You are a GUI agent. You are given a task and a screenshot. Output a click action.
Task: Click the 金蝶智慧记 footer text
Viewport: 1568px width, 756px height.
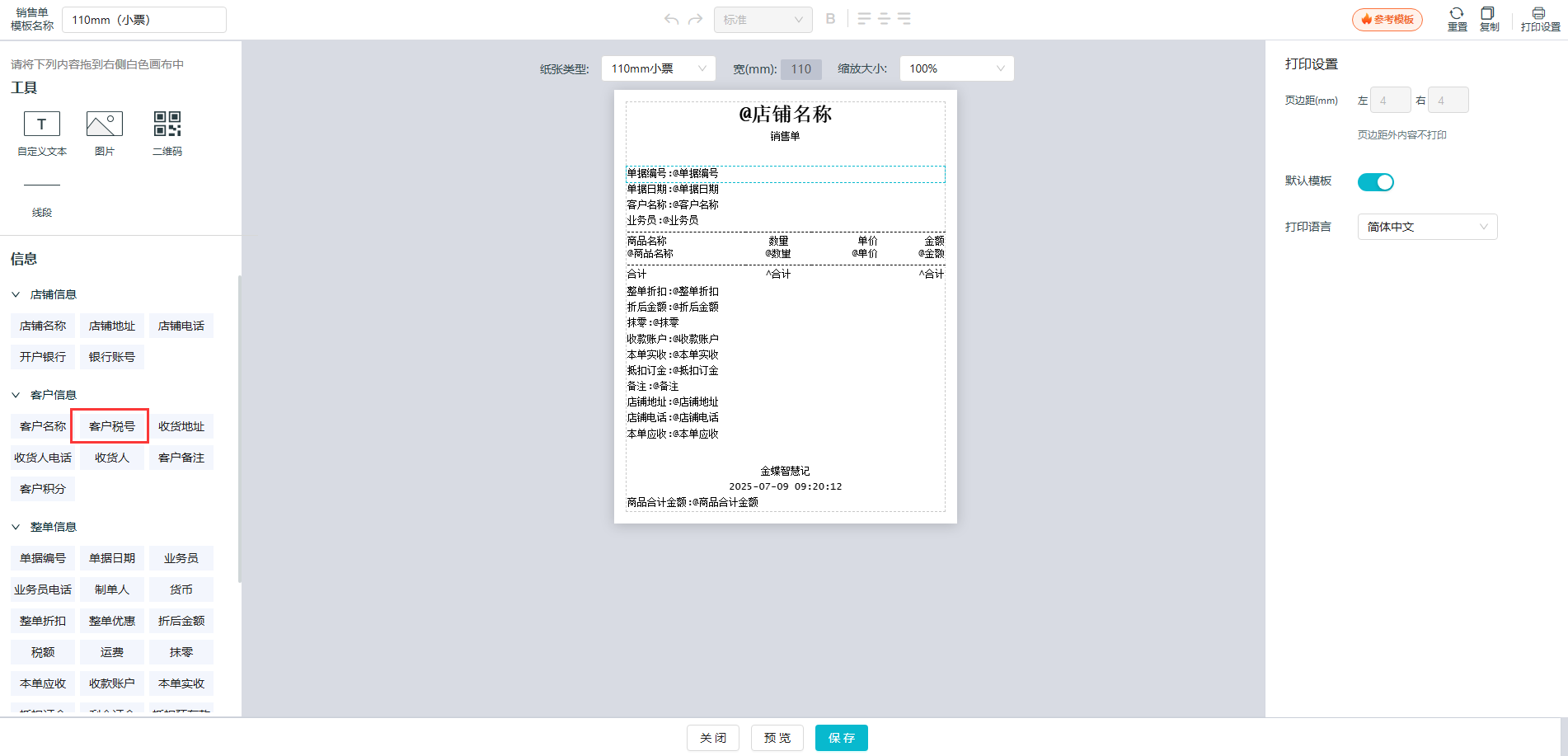[785, 471]
